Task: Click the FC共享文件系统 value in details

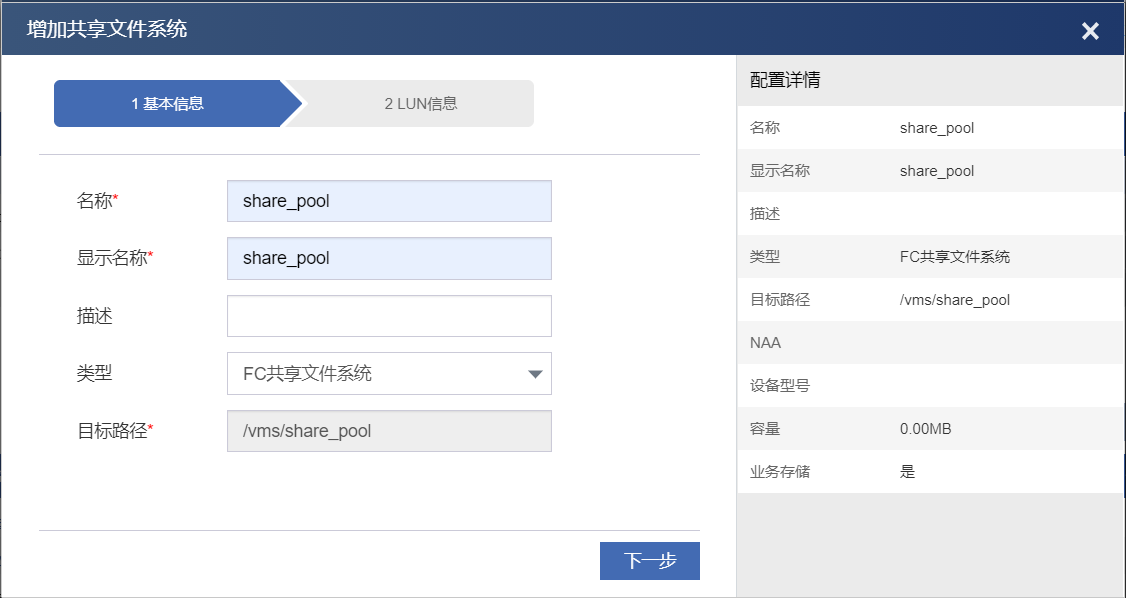Action: [955, 257]
